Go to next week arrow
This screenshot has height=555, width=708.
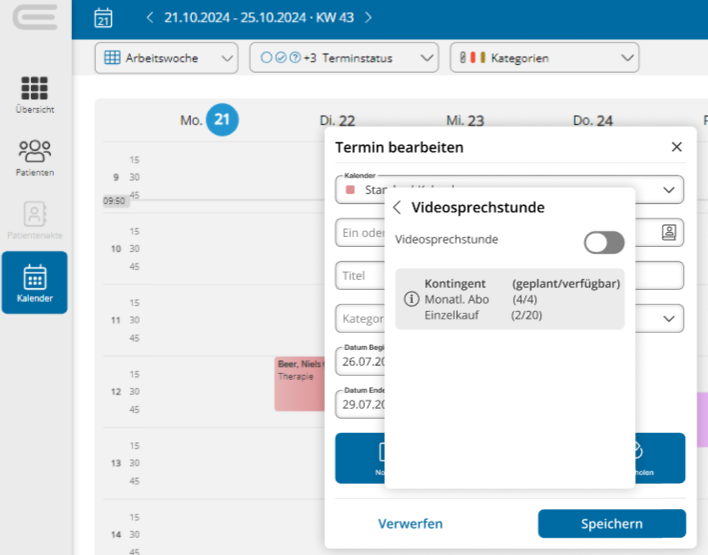[x=368, y=18]
